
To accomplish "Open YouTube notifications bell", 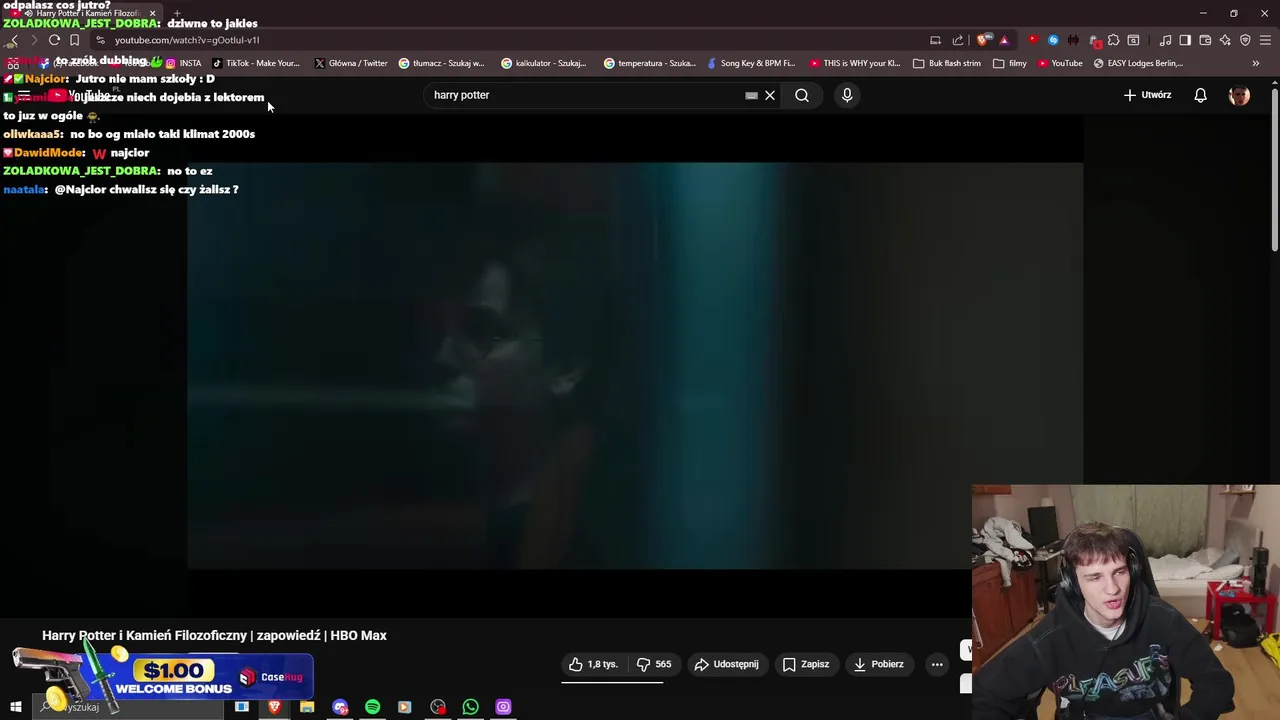I will pos(1200,95).
